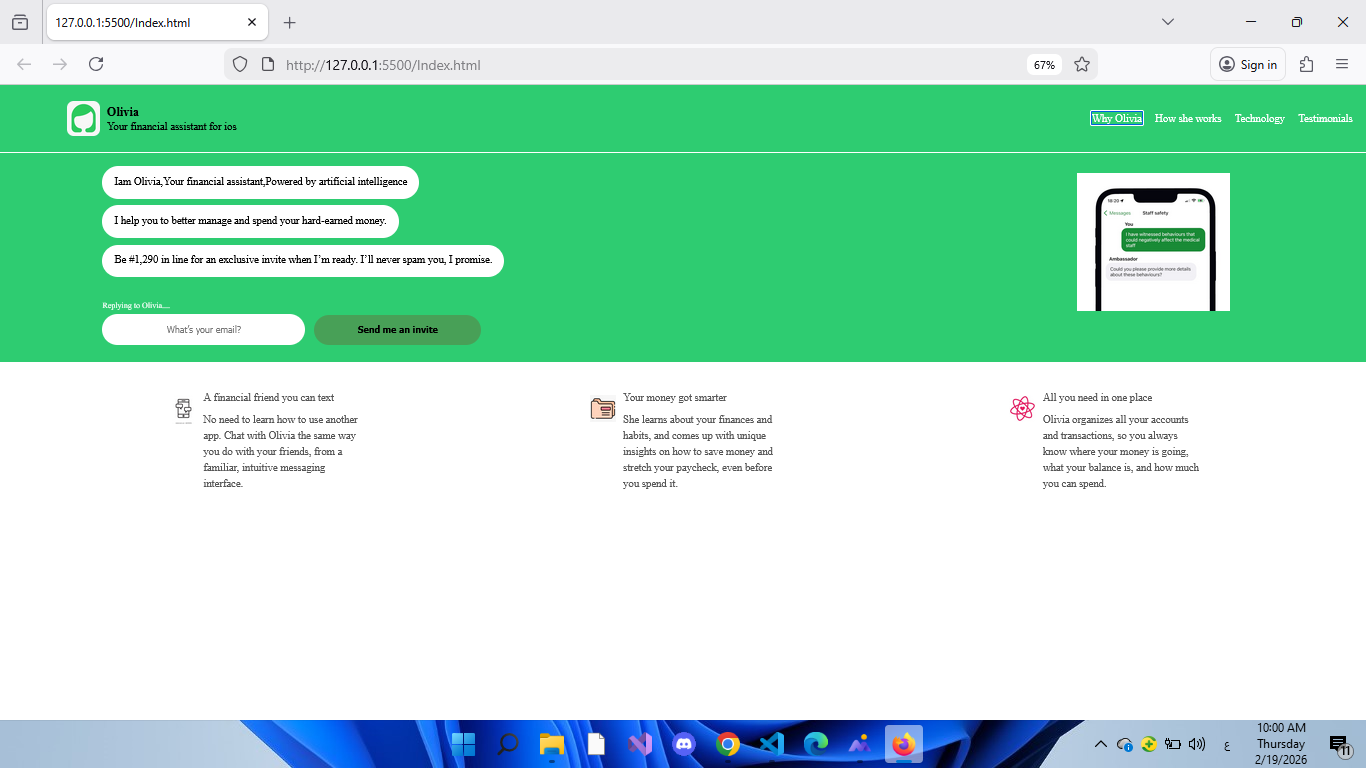Select the 'Why Olivia' navigation link
The image size is (1366, 768).
1116,118
